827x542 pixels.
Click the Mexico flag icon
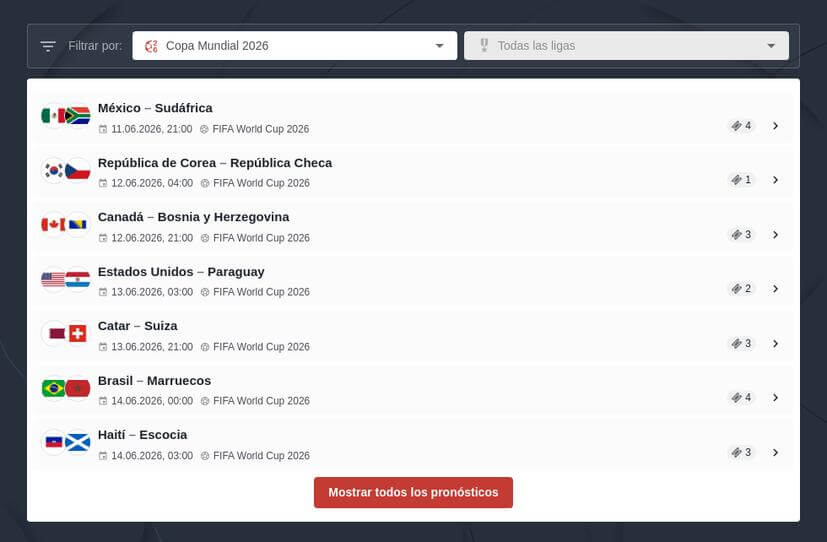(53, 115)
